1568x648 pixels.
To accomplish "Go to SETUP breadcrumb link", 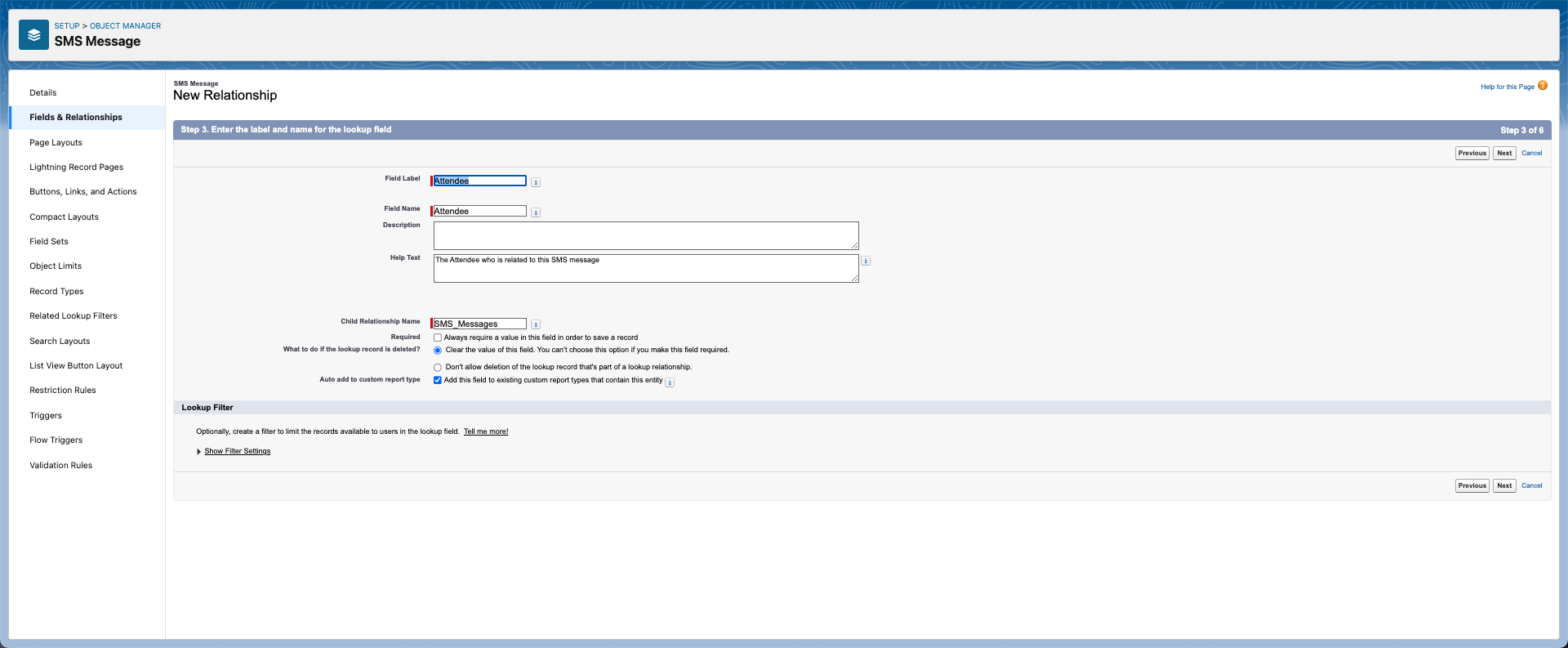I will pyautogui.click(x=67, y=26).
